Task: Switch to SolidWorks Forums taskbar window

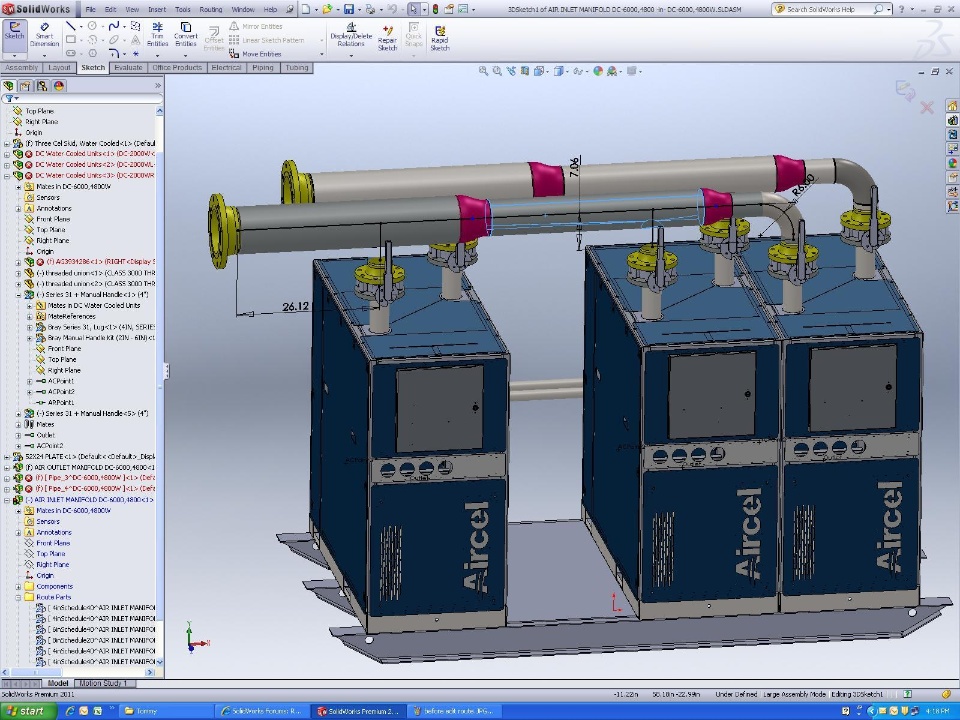Action: (x=261, y=711)
